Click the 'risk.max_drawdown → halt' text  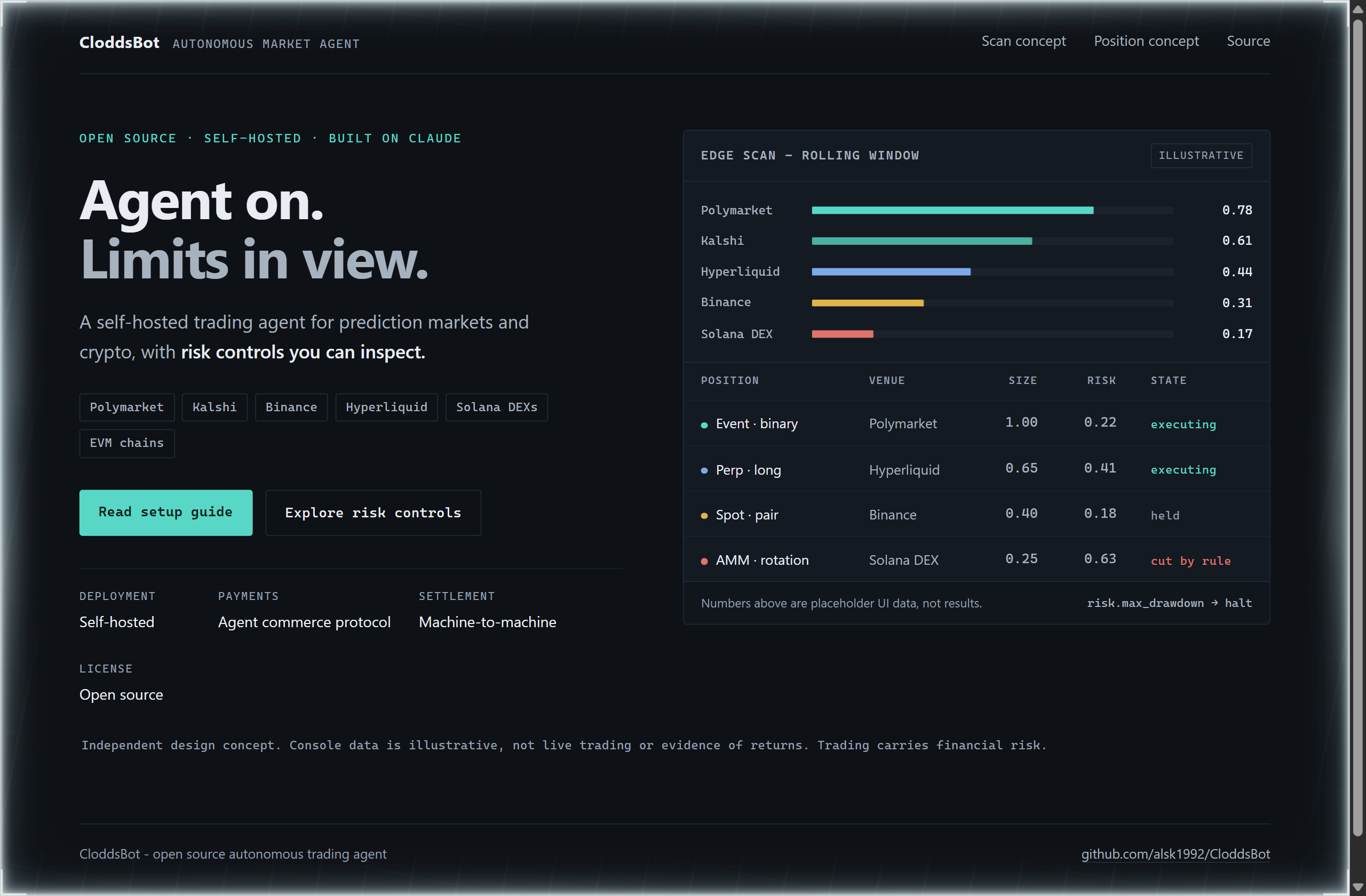coord(1169,603)
